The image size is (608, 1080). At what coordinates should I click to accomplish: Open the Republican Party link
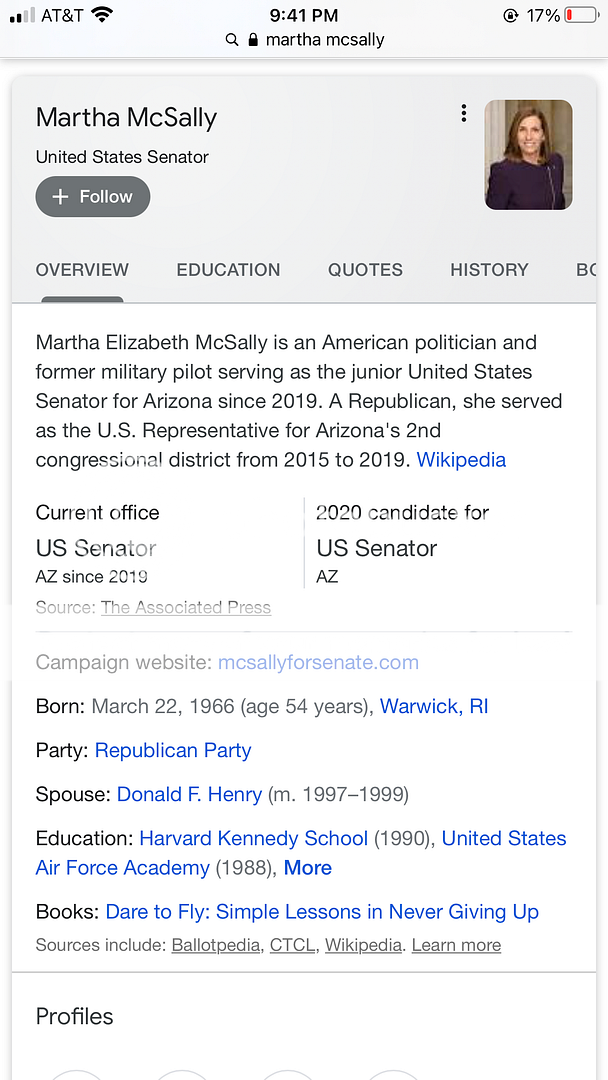click(x=173, y=750)
